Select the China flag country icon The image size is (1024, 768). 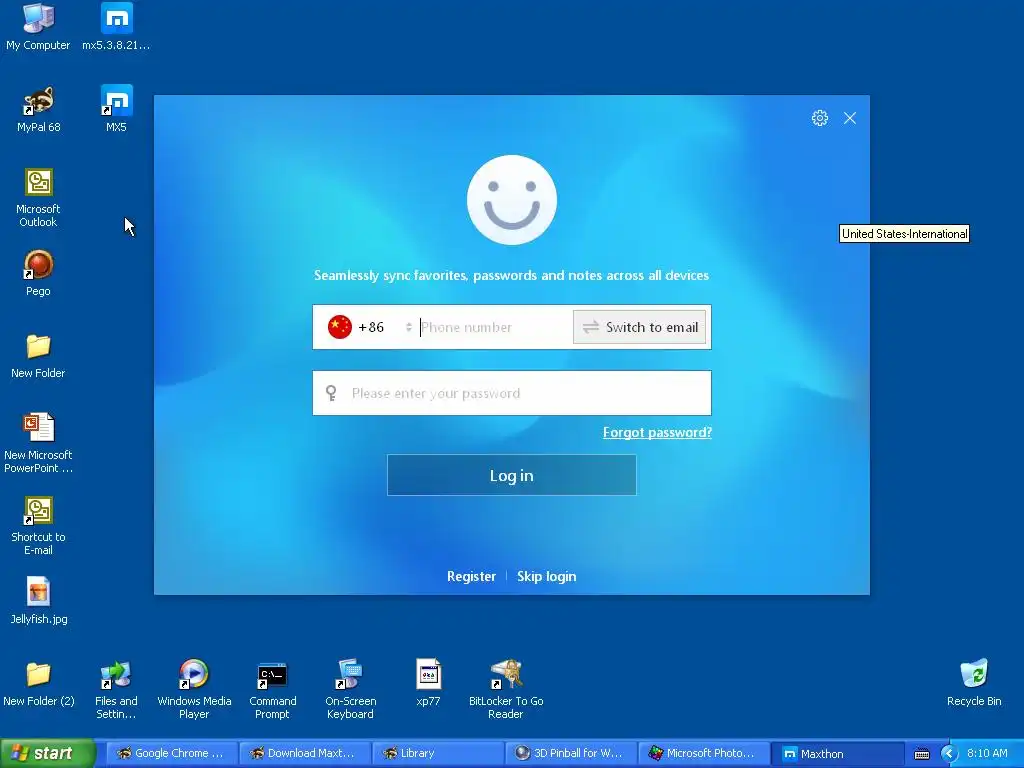point(340,327)
